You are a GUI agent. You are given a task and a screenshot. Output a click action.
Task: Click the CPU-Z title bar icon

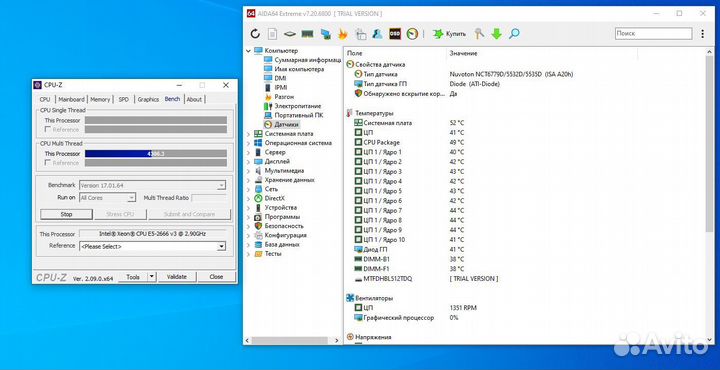[38, 85]
